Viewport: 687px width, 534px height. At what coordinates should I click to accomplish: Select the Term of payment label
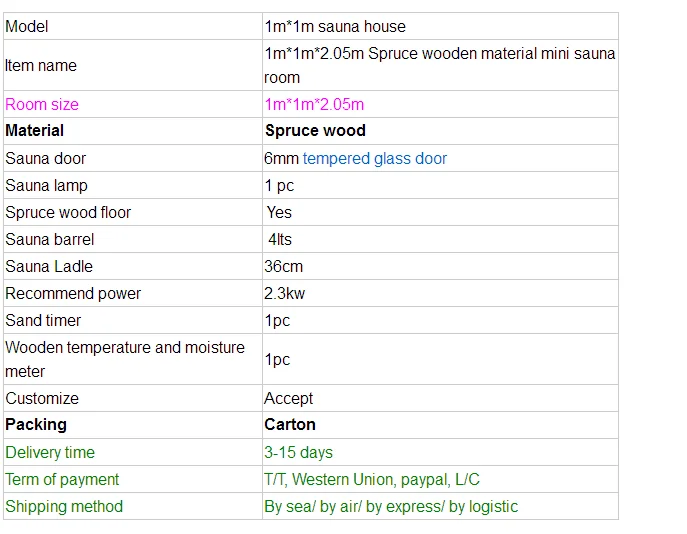click(62, 479)
